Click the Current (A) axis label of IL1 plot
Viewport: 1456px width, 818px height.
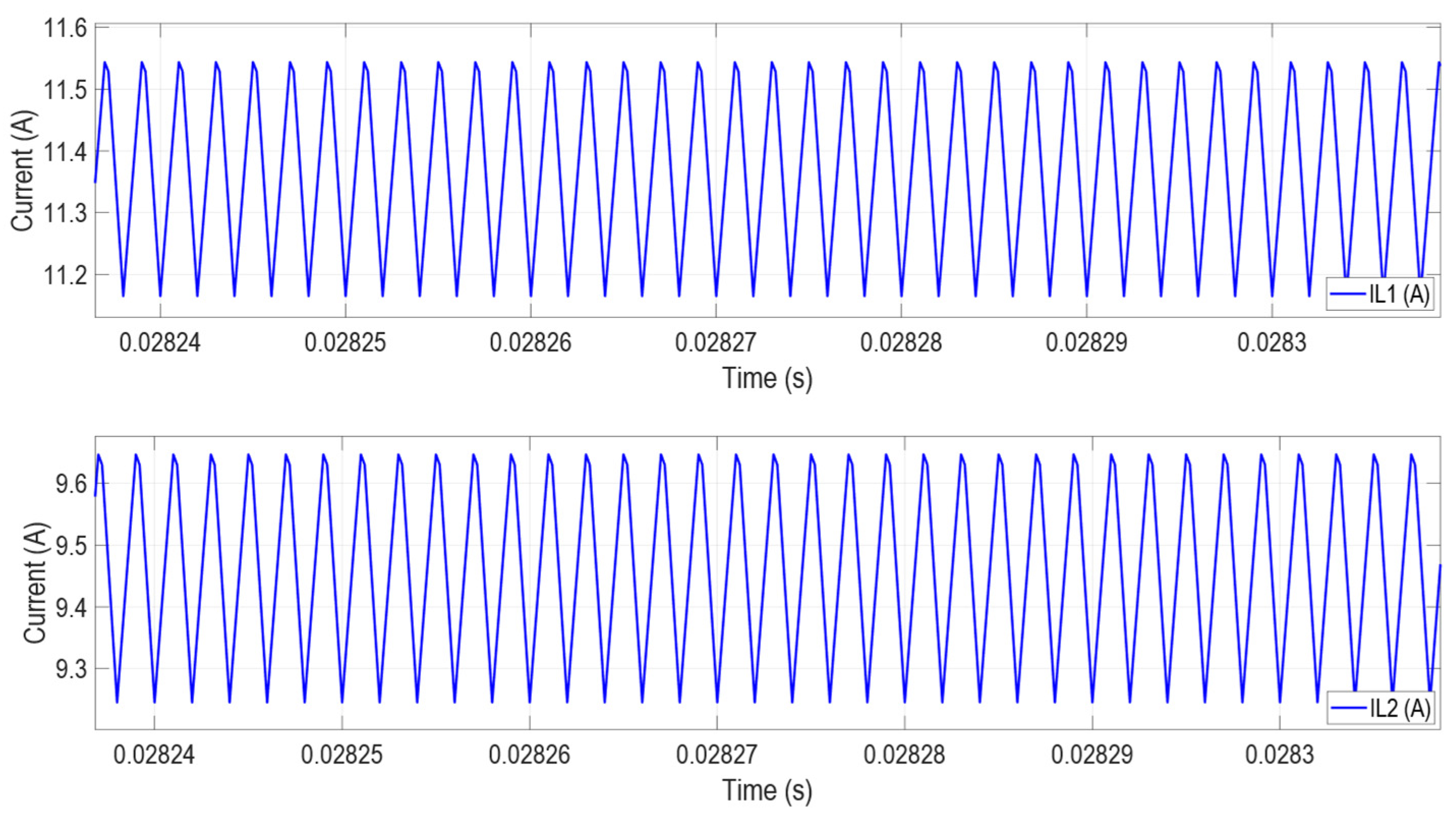22,171
